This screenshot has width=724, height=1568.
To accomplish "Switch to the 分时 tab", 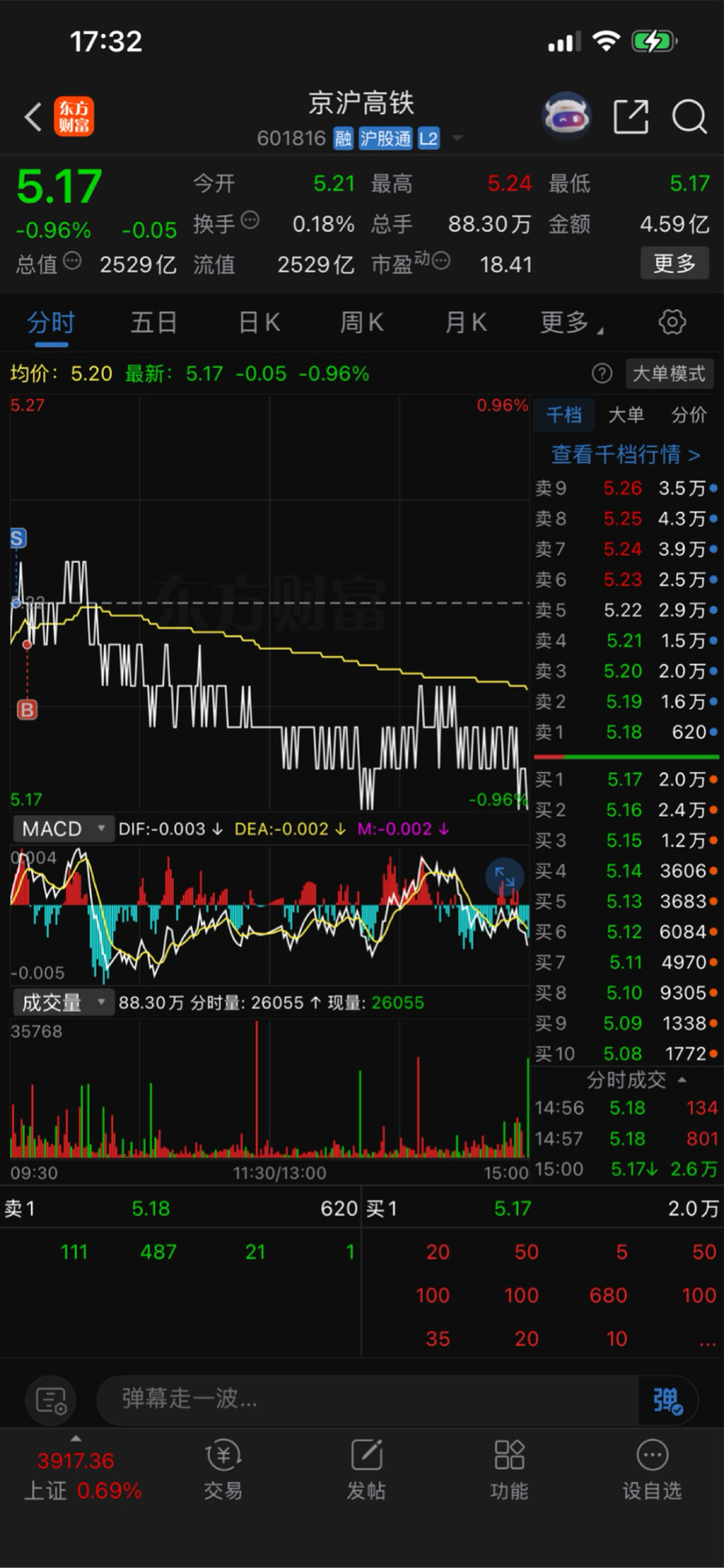I will pos(51,322).
